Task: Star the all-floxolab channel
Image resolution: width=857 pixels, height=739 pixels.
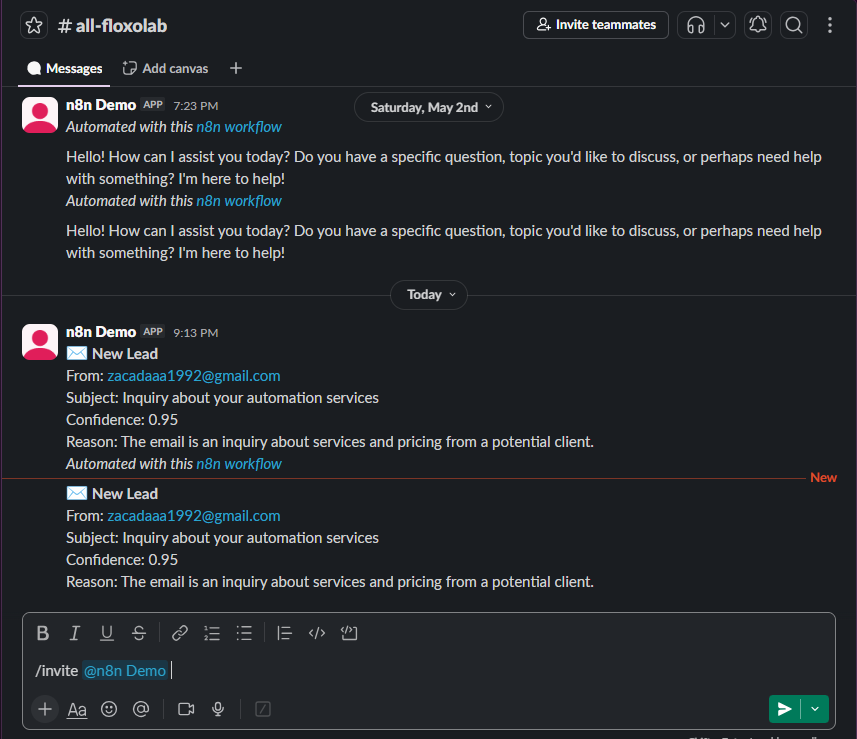Action: (34, 25)
